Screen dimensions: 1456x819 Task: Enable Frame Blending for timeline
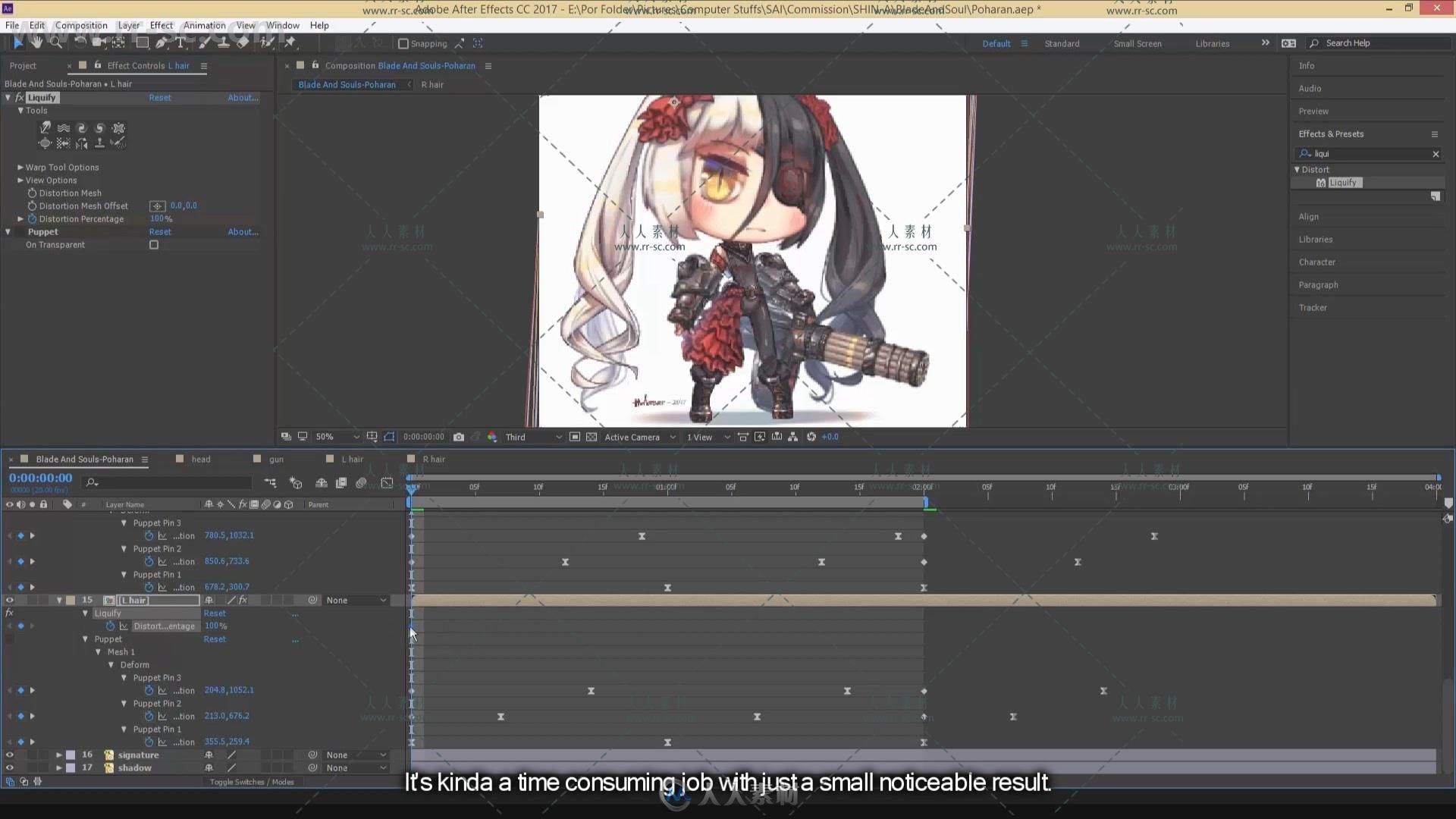point(341,482)
